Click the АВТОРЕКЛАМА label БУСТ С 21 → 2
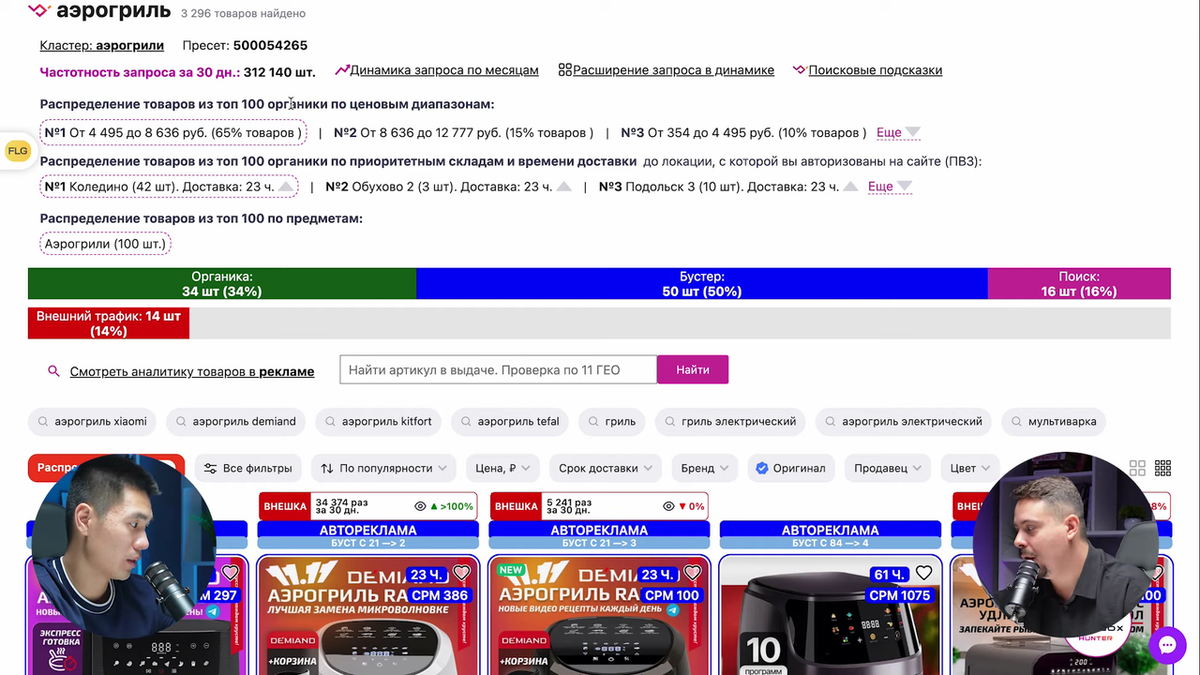Screen dimensions: 1200x675 (x=368, y=535)
